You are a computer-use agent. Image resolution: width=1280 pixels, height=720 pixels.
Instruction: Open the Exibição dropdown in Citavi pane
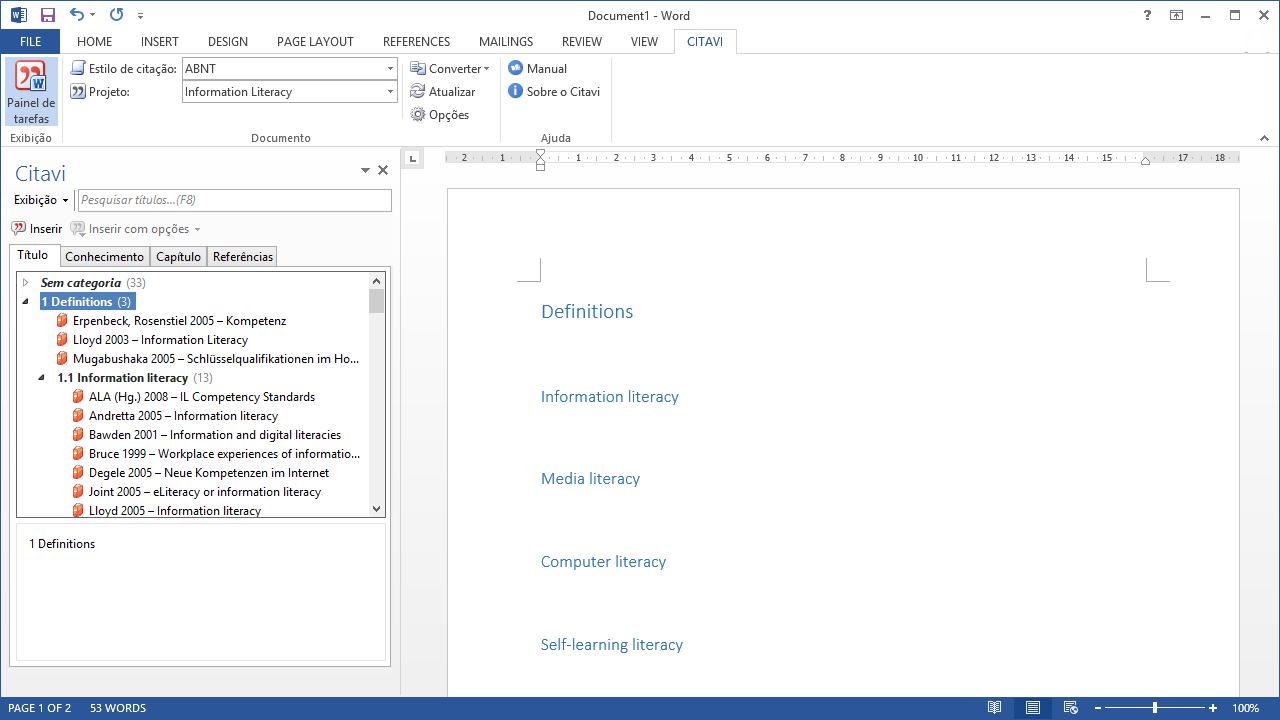tap(41, 200)
